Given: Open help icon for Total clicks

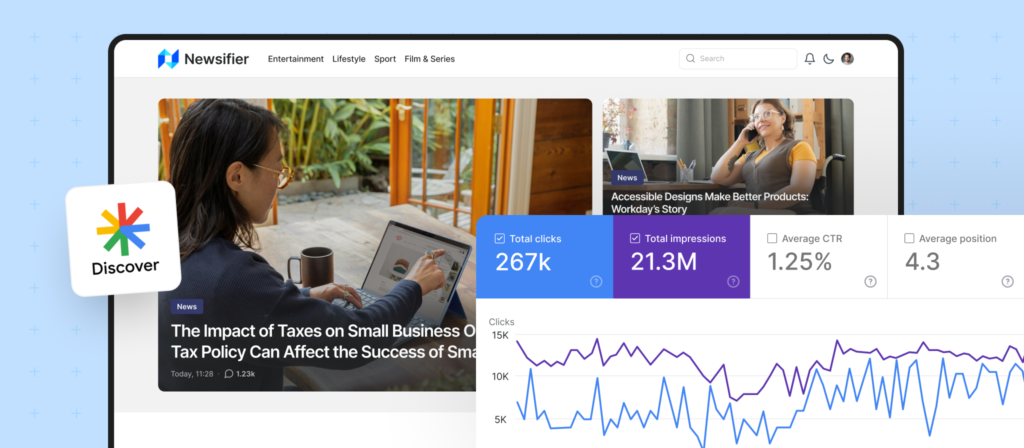Looking at the screenshot, I should click(x=596, y=282).
